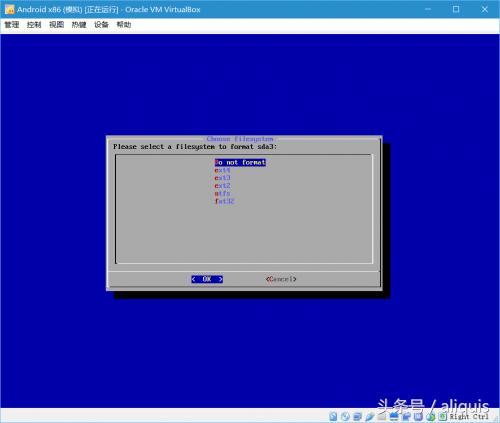Click the Right Ctrl host key label
Screen dimensions: 500x423
469,416
